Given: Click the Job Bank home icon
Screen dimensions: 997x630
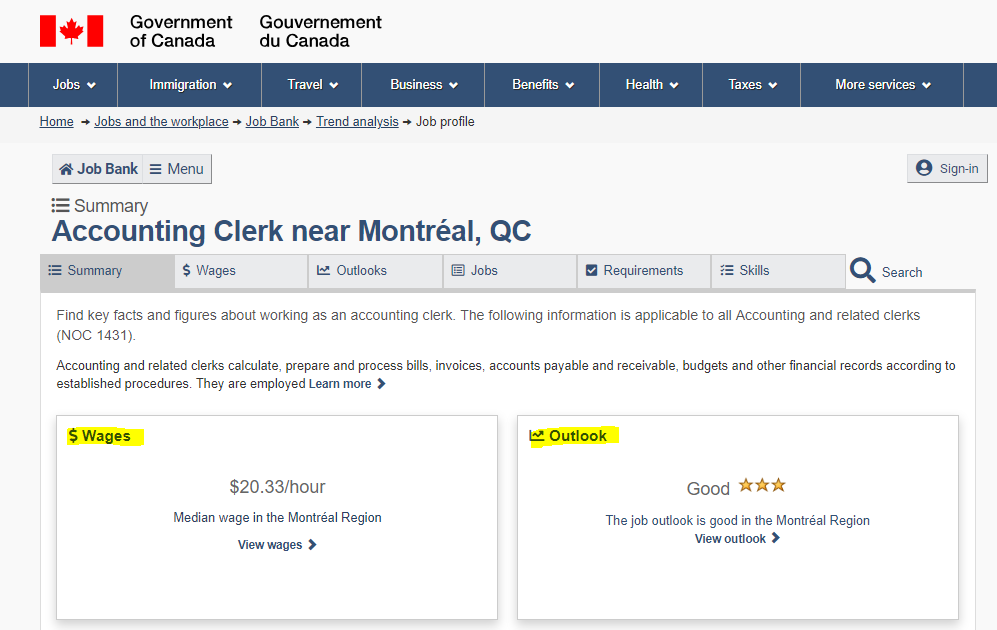Looking at the screenshot, I should (65, 169).
